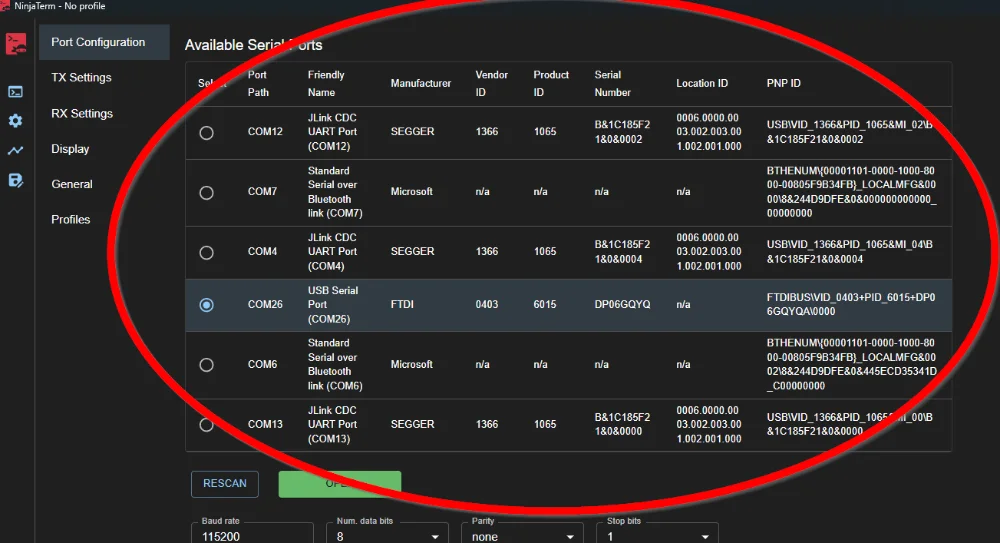Expand the Stop bits dropdown
Screen dimensions: 1000x543
(656, 535)
